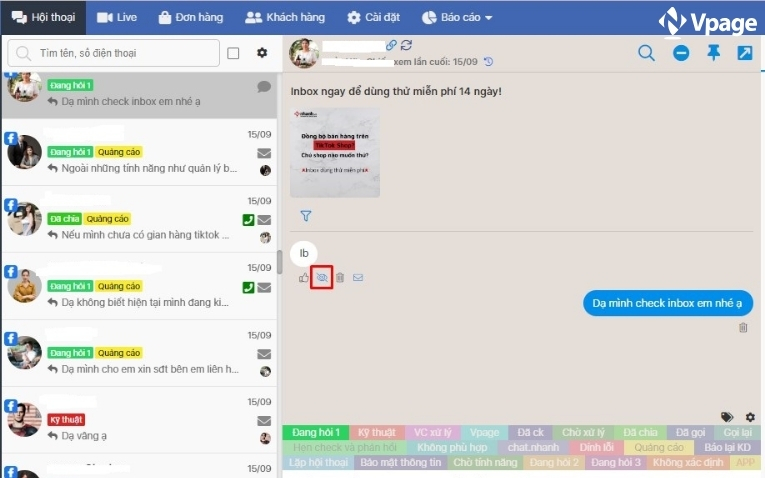This screenshot has width=765, height=478.
Task: Toggle the 'Không phù hợp' tag
Action: click(x=452, y=447)
